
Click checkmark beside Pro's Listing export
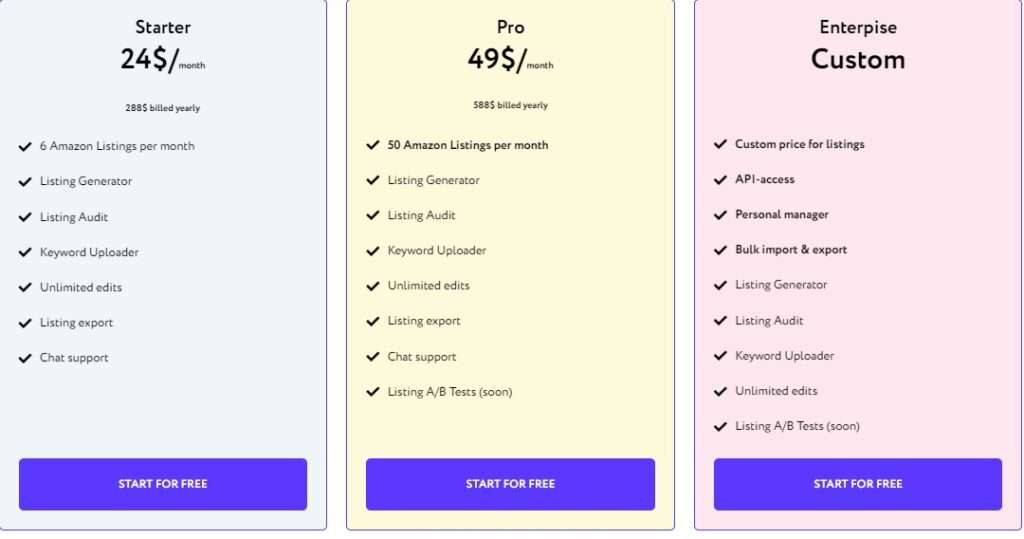373,321
